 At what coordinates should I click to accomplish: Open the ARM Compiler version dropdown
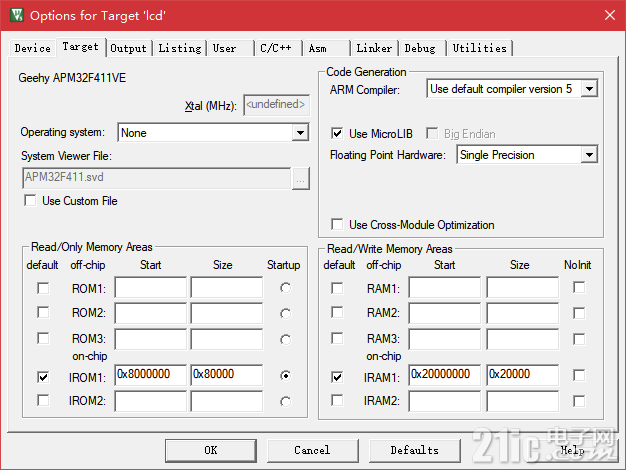(x=589, y=89)
